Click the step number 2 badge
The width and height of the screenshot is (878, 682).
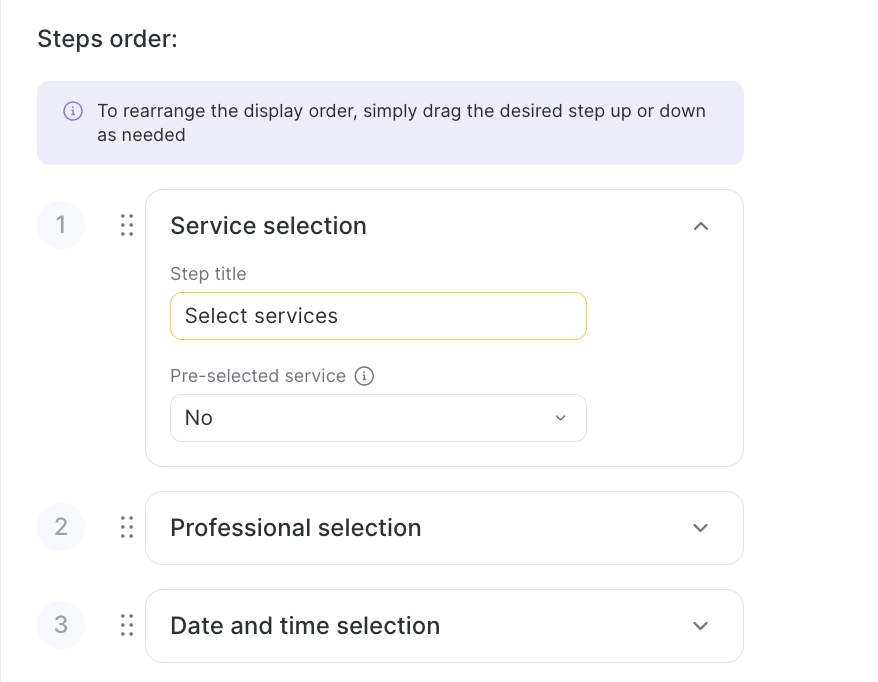61,527
